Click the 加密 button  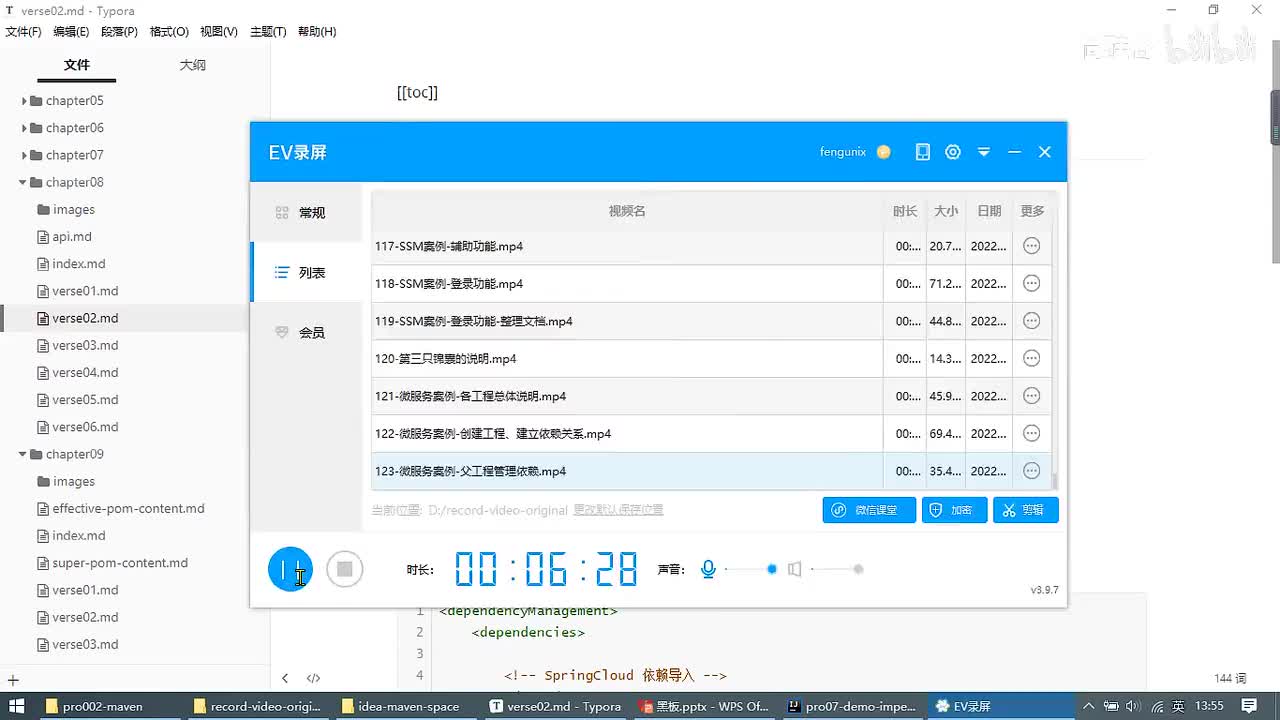tap(954, 510)
